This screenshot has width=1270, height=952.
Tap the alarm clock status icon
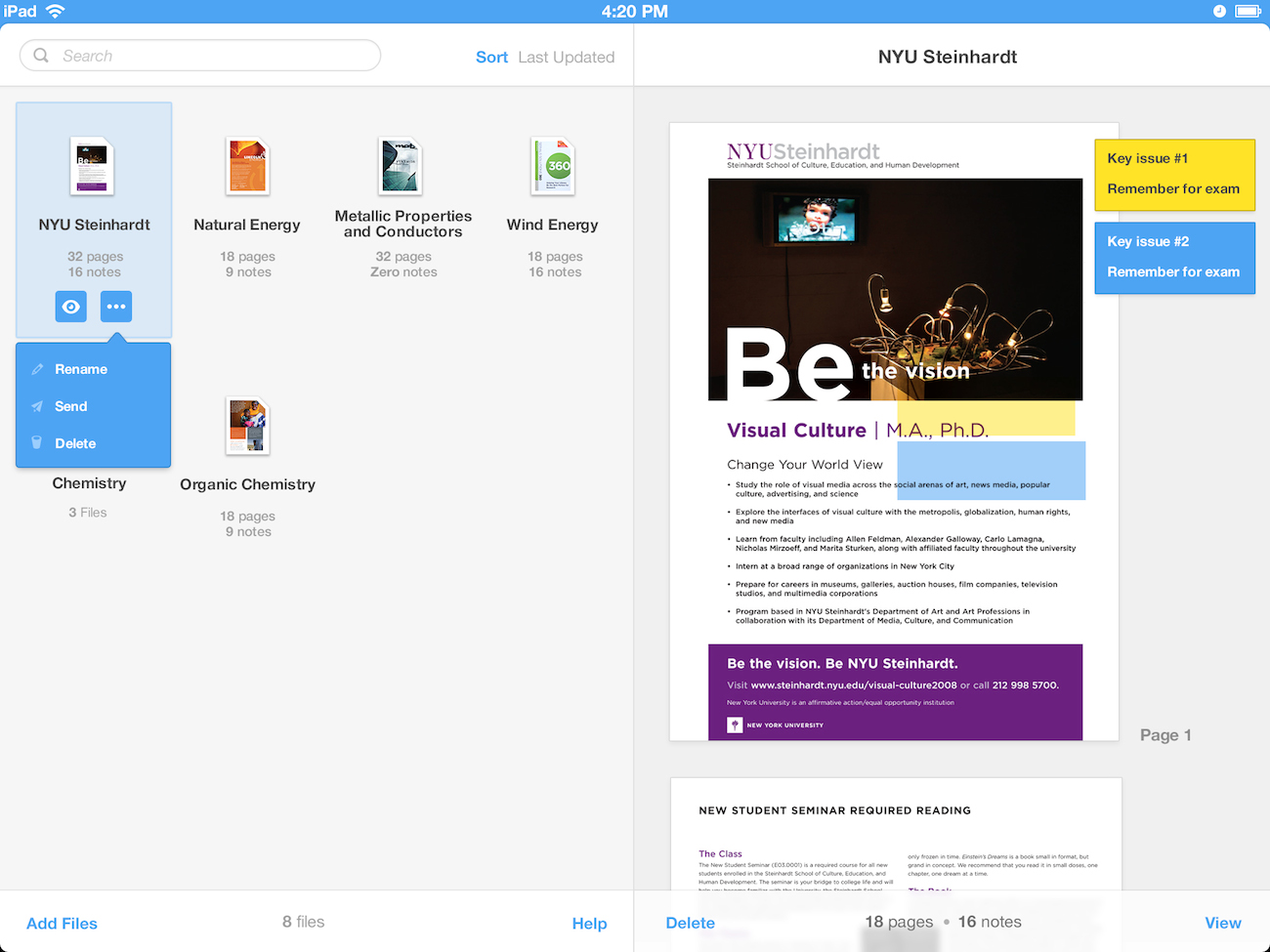[1219, 12]
